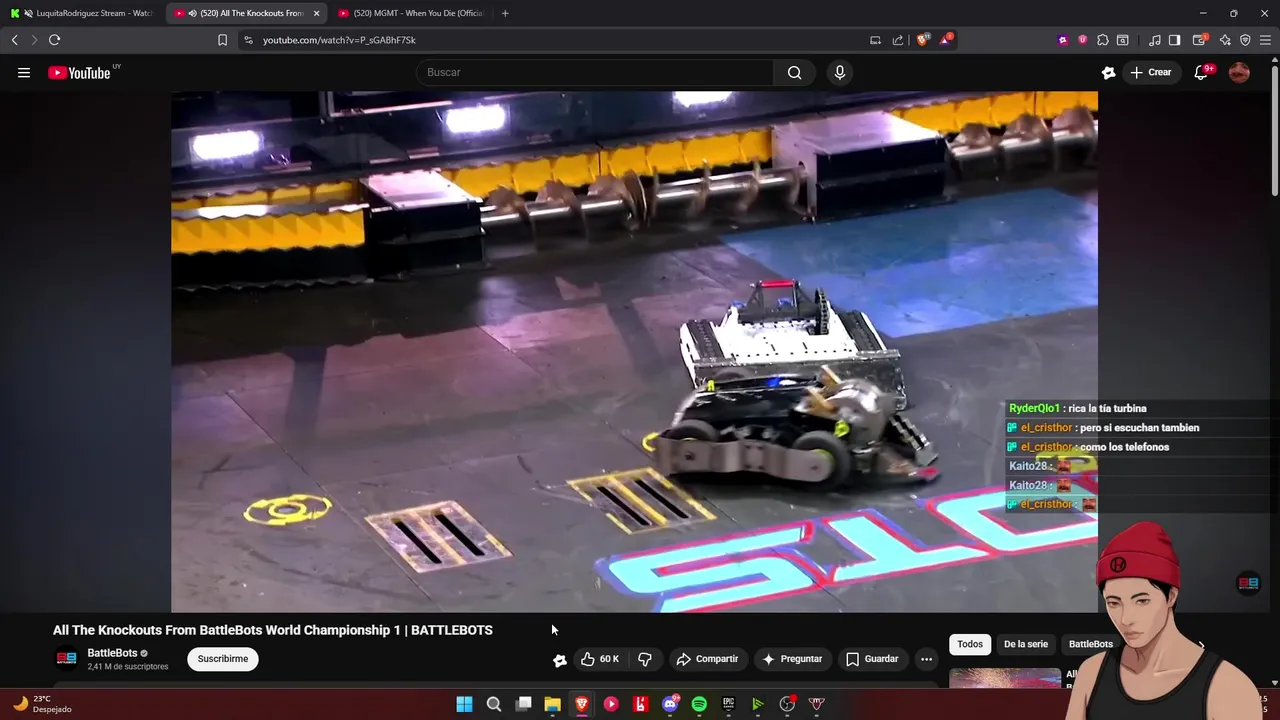Open the Brave VPN shield icon
The height and width of the screenshot is (720, 1280).
(1245, 40)
